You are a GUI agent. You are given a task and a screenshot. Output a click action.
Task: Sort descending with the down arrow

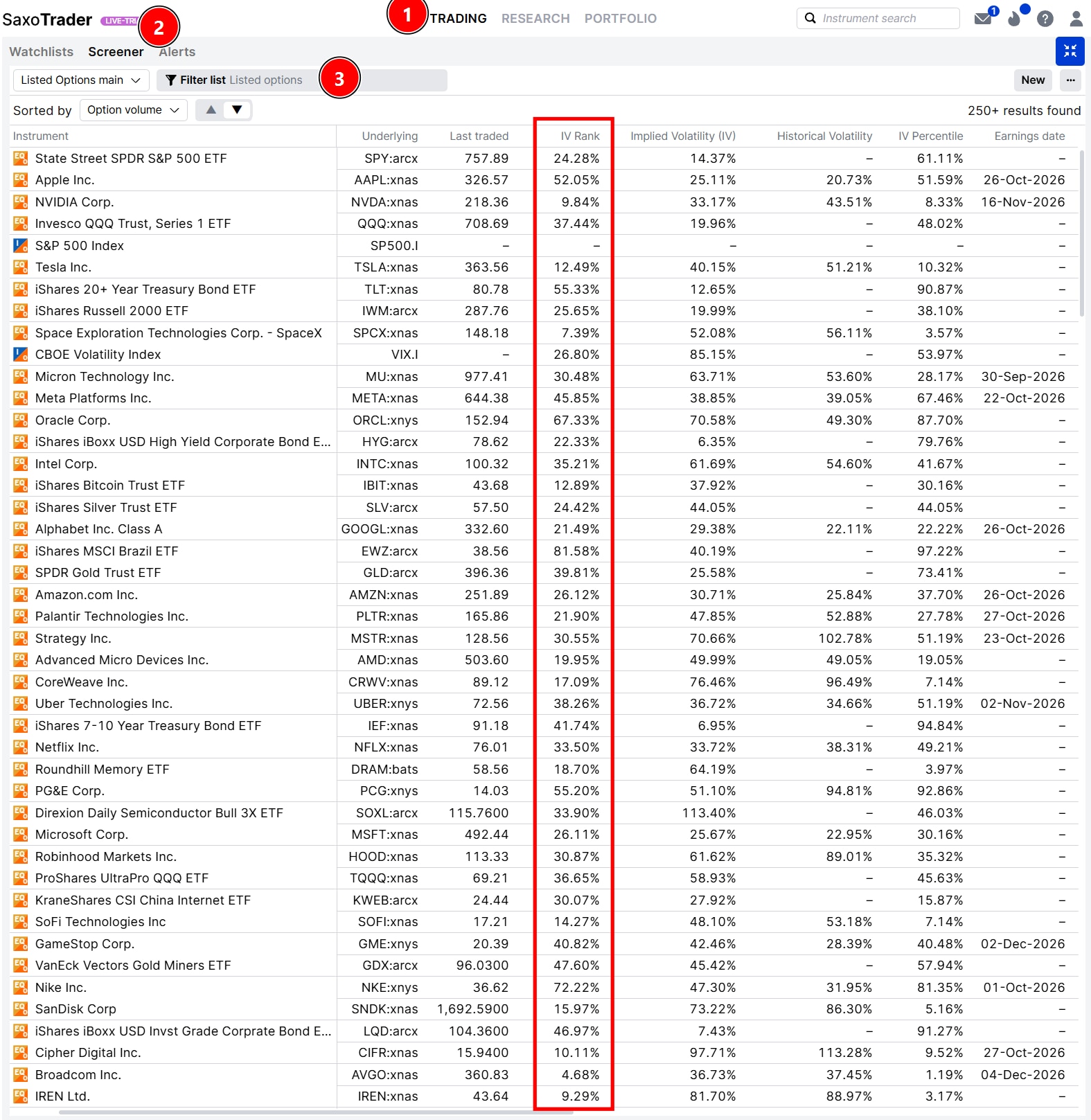click(x=237, y=109)
